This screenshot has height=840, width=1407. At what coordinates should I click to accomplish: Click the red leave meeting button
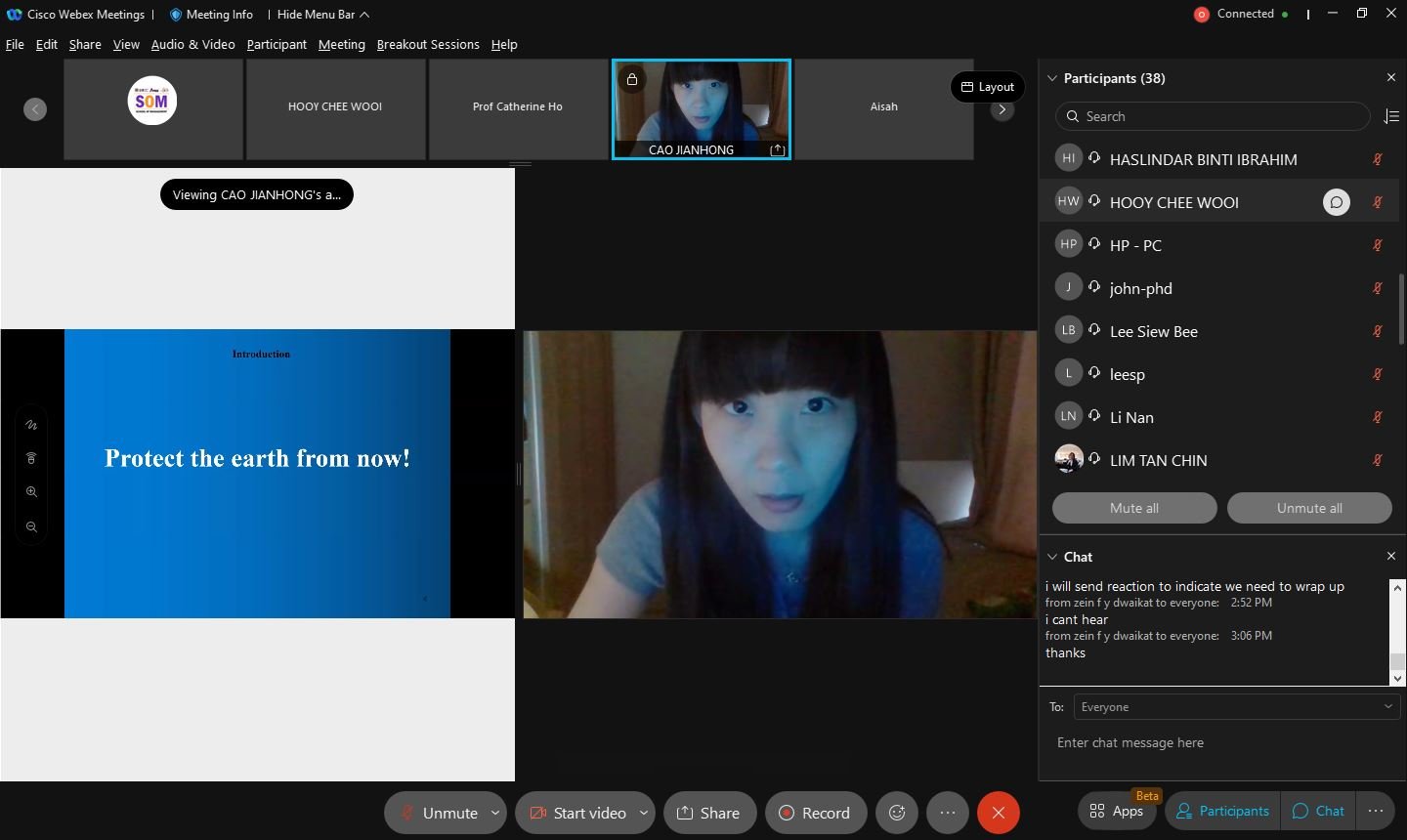[998, 813]
